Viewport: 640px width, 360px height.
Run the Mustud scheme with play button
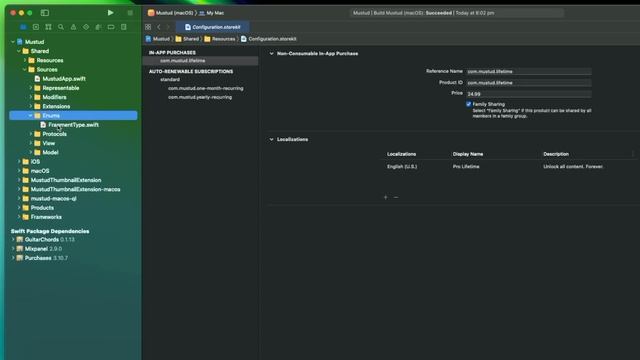pyautogui.click(x=110, y=13)
